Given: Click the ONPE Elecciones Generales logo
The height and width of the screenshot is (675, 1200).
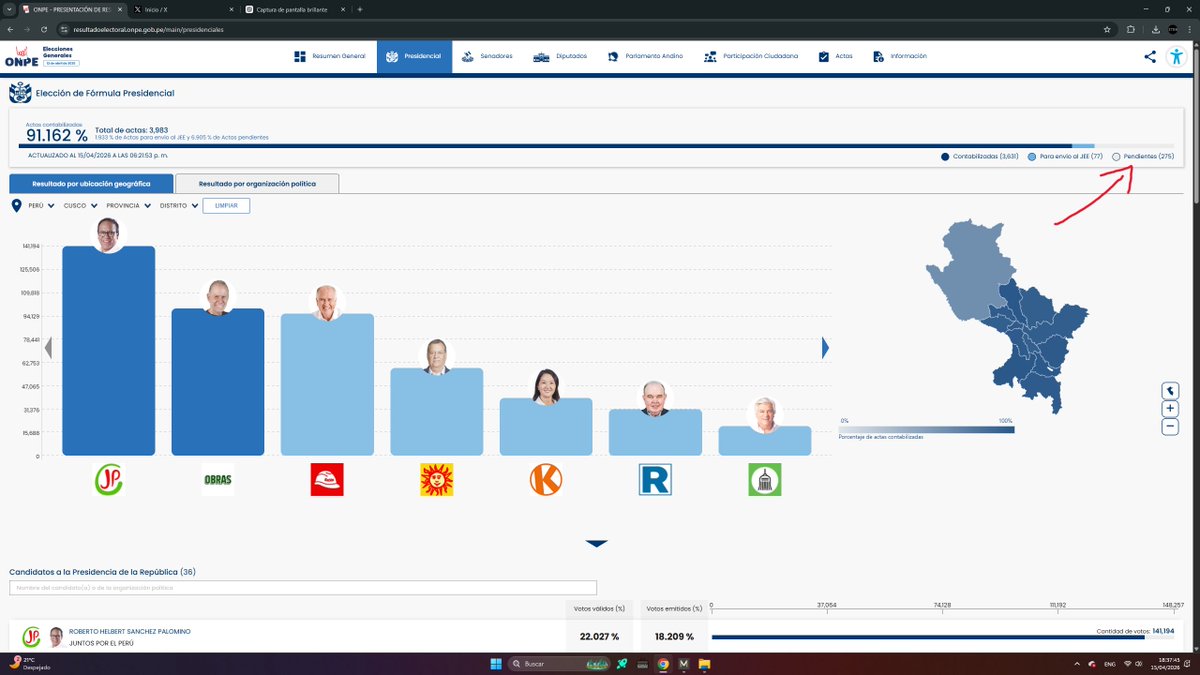Looking at the screenshot, I should click(42, 56).
